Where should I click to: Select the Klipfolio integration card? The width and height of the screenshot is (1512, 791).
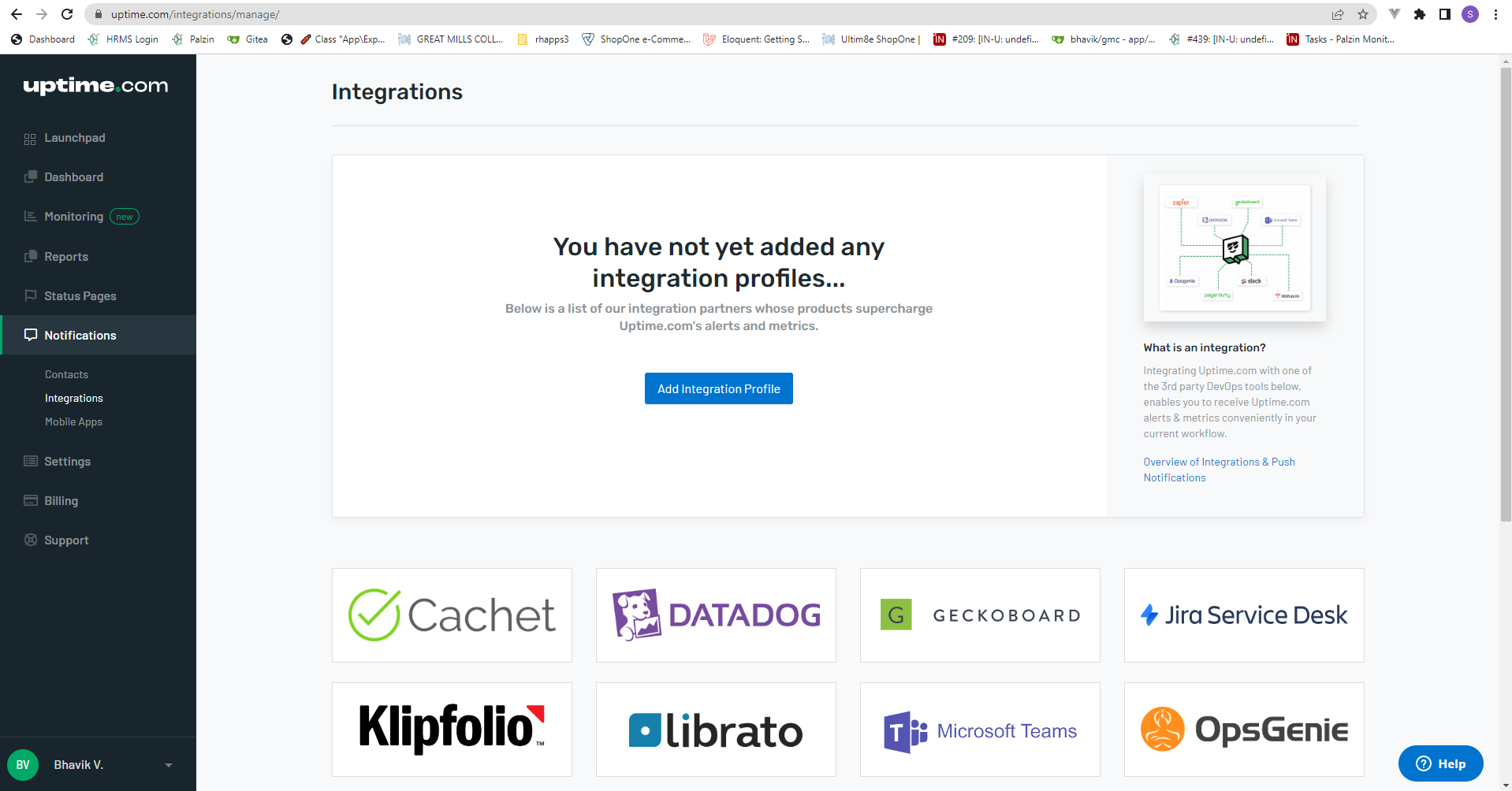452,730
